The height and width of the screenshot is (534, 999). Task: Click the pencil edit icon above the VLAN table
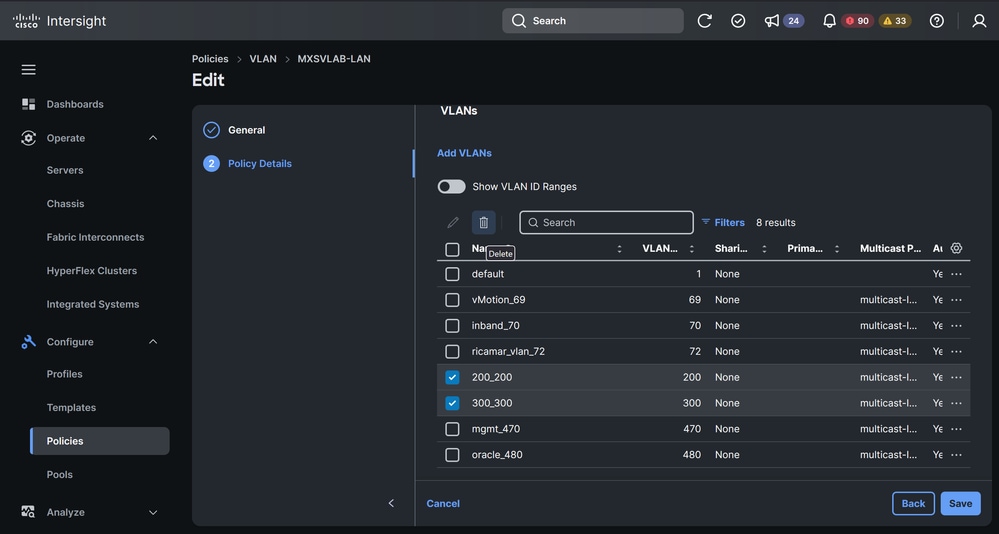click(x=453, y=222)
